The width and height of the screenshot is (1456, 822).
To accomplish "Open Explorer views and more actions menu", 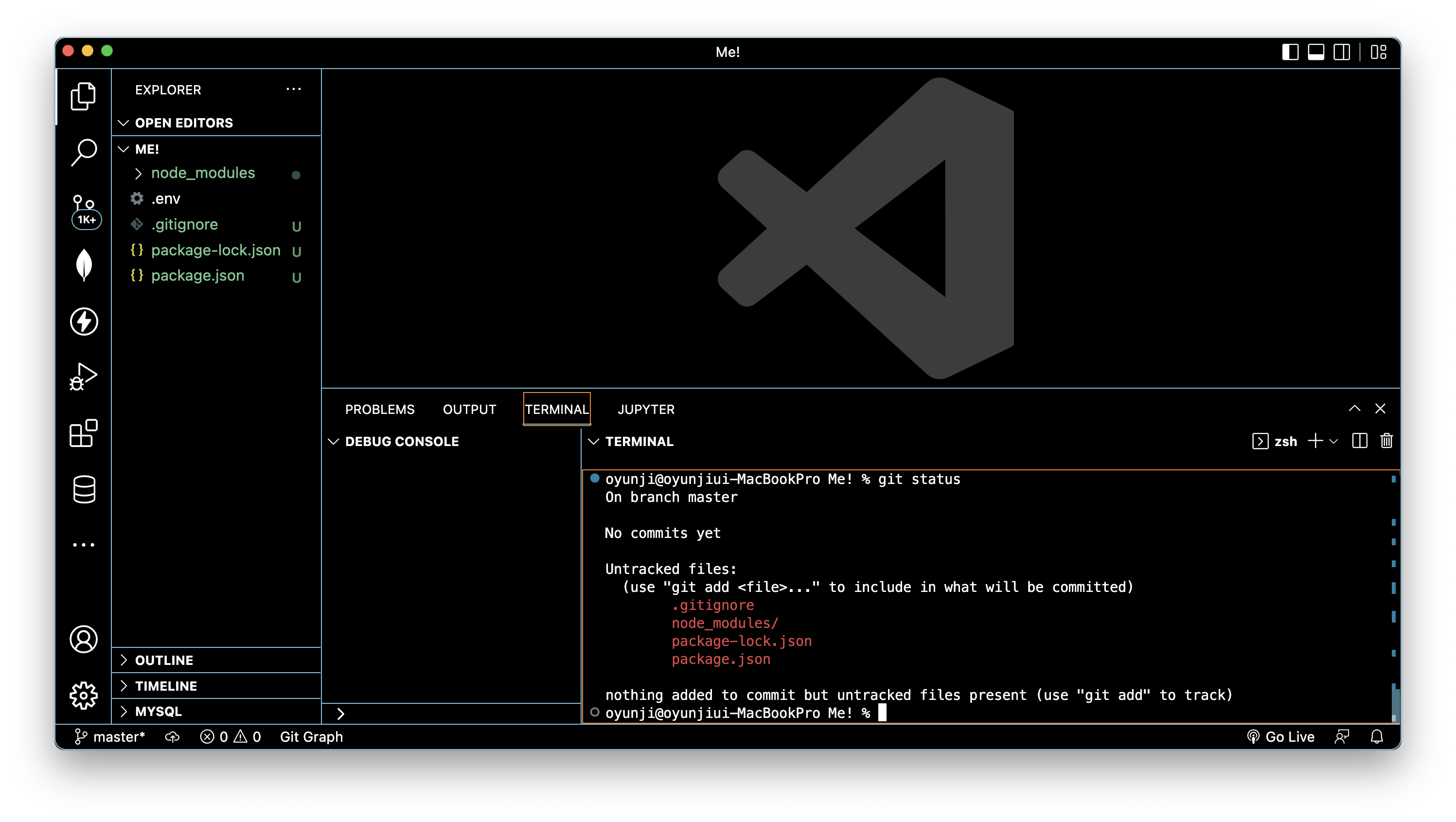I will pos(293,89).
